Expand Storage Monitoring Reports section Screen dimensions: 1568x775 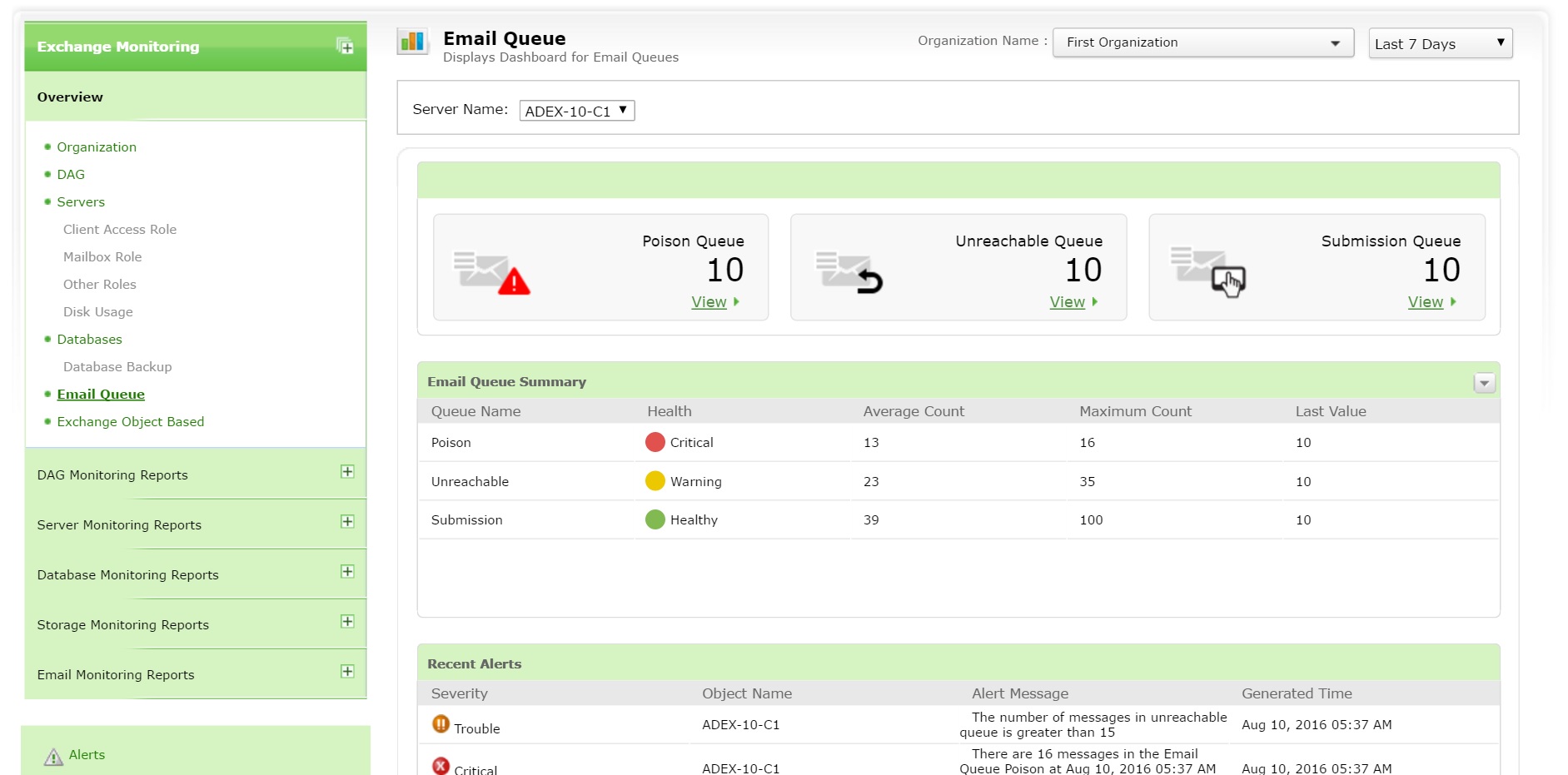pos(347,622)
